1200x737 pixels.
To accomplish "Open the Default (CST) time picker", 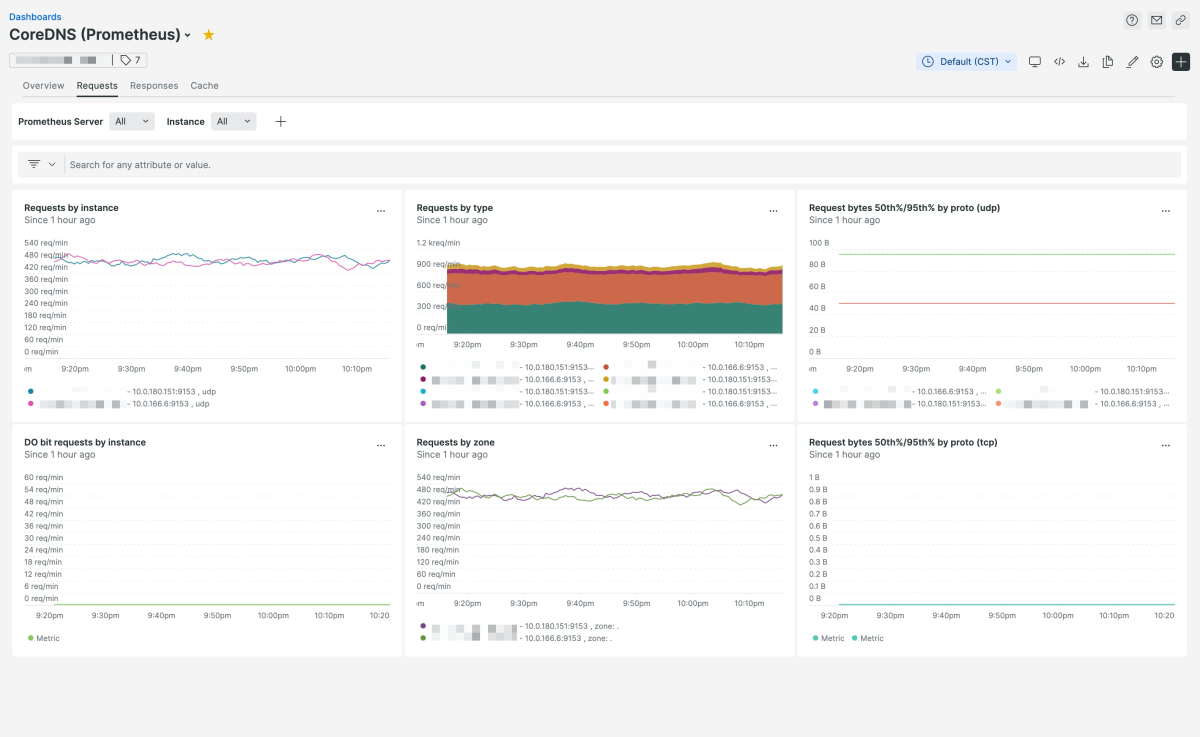I will [966, 62].
